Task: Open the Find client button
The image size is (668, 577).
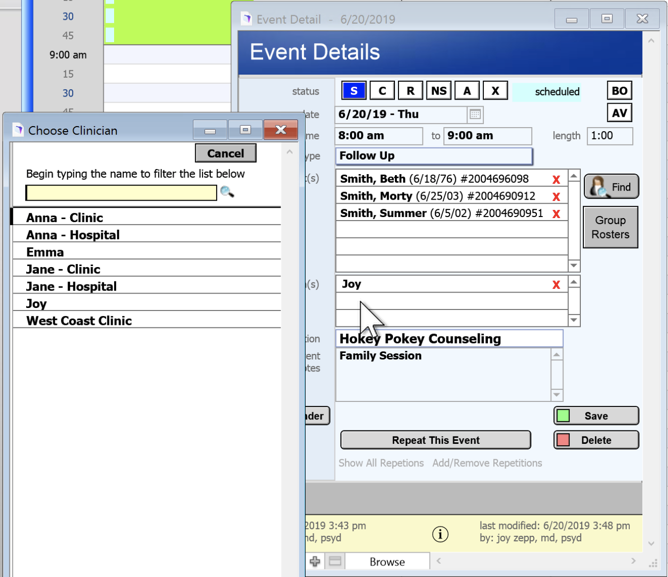Action: tap(610, 187)
